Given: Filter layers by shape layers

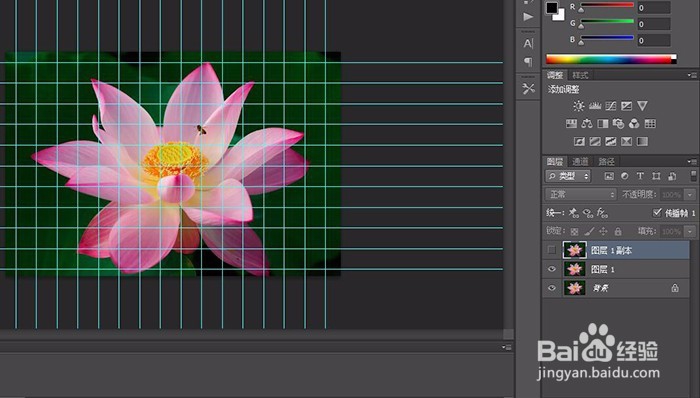Looking at the screenshot, I should coord(656,176).
